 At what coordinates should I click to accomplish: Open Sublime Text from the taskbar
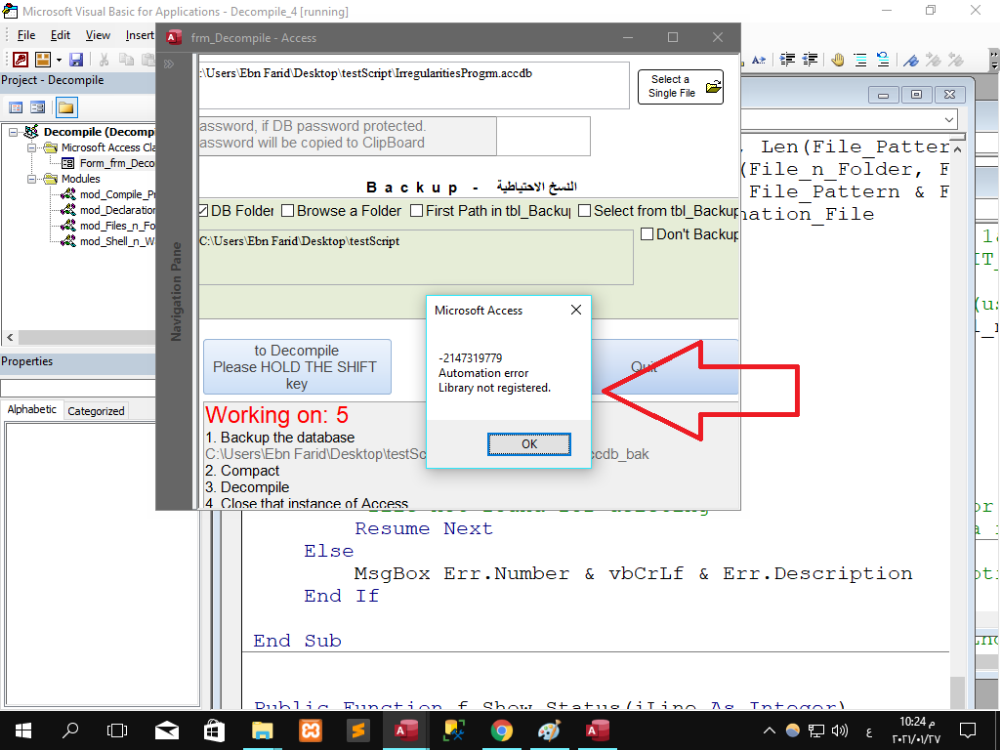(x=358, y=730)
